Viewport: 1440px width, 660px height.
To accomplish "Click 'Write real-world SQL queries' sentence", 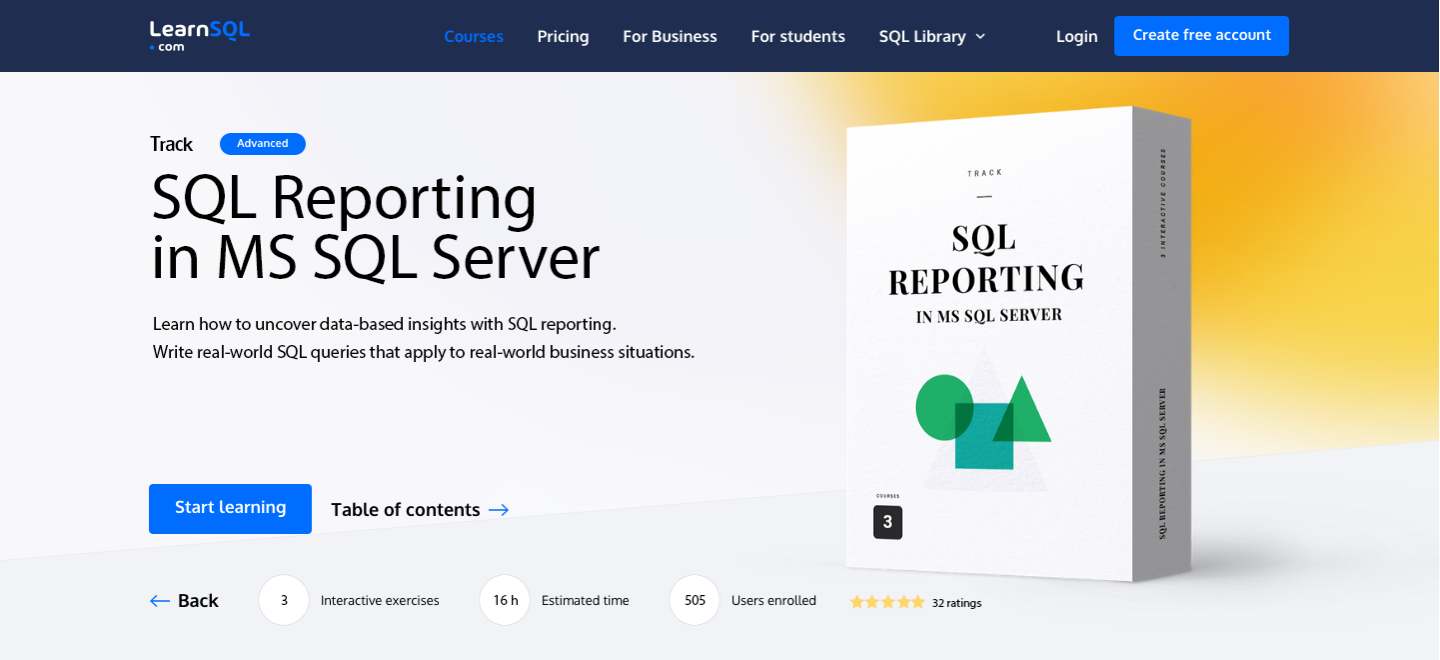I will [423, 352].
